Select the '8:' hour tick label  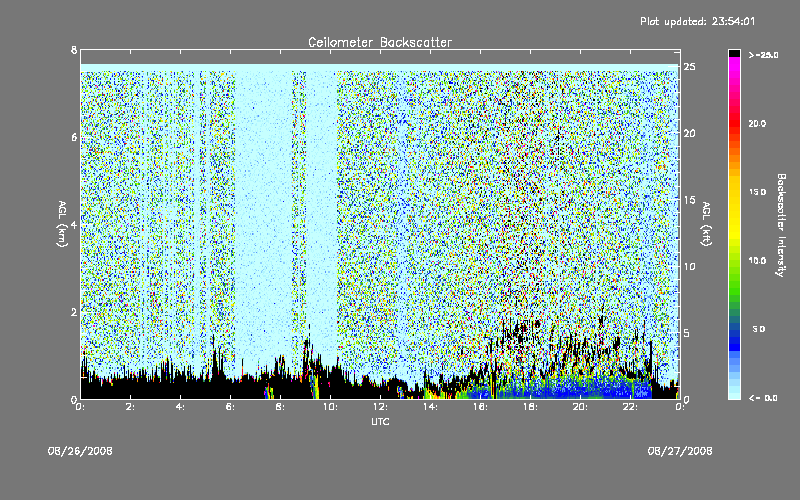pos(280,407)
